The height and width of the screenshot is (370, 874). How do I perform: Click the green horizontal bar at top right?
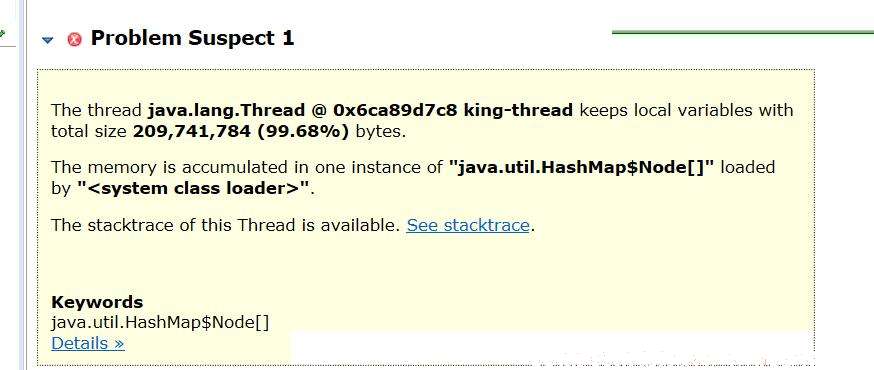coord(742,32)
